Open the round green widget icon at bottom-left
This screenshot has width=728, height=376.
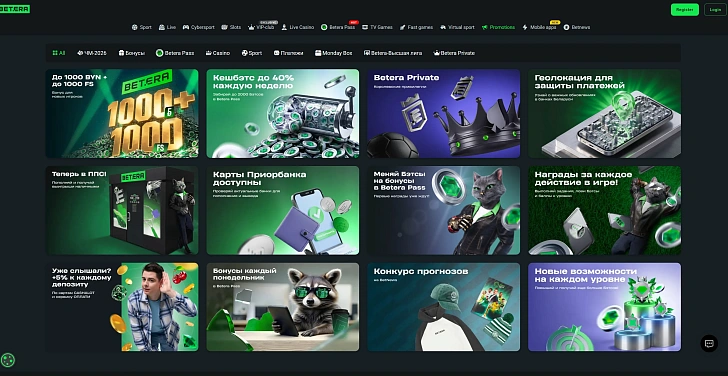click(8, 360)
